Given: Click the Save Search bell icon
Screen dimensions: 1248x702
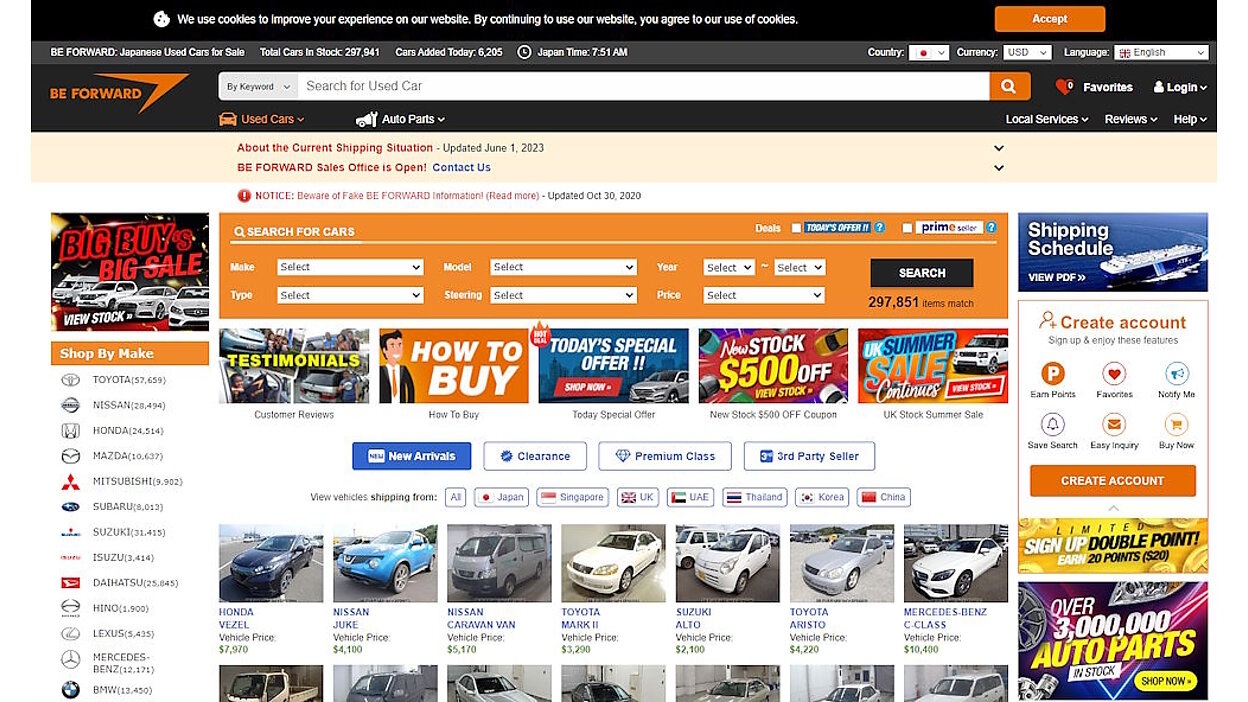Looking at the screenshot, I should click(x=1053, y=424).
